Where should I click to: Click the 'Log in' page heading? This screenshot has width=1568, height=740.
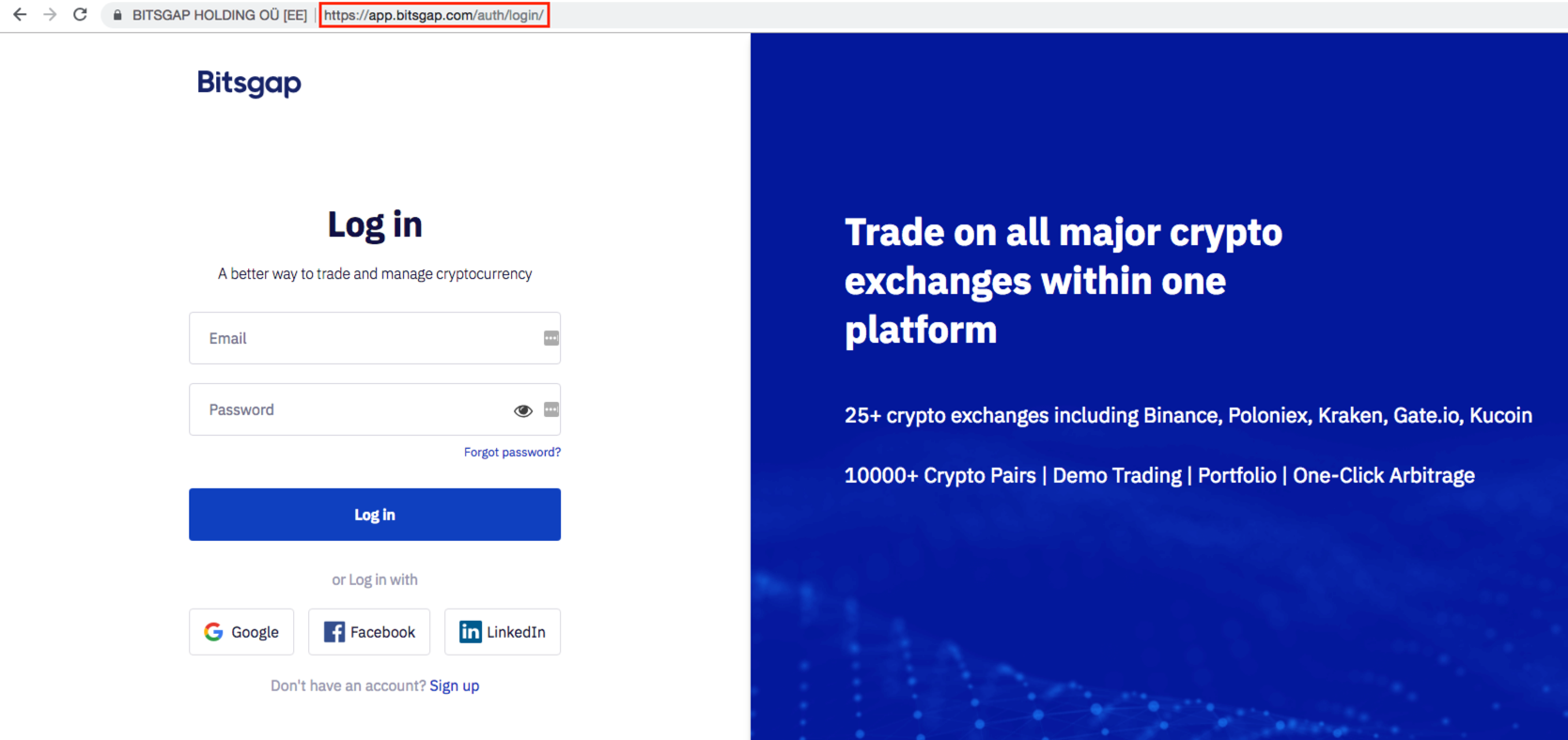(x=375, y=225)
